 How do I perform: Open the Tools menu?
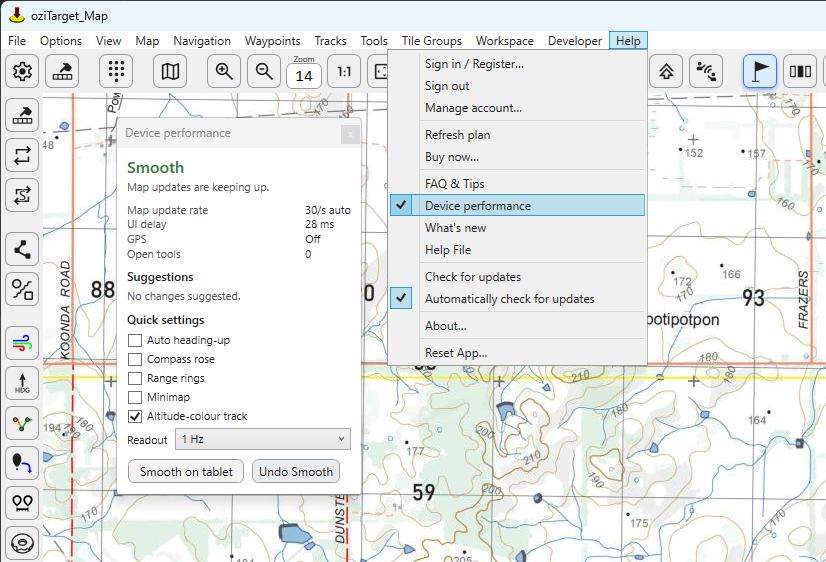point(374,41)
